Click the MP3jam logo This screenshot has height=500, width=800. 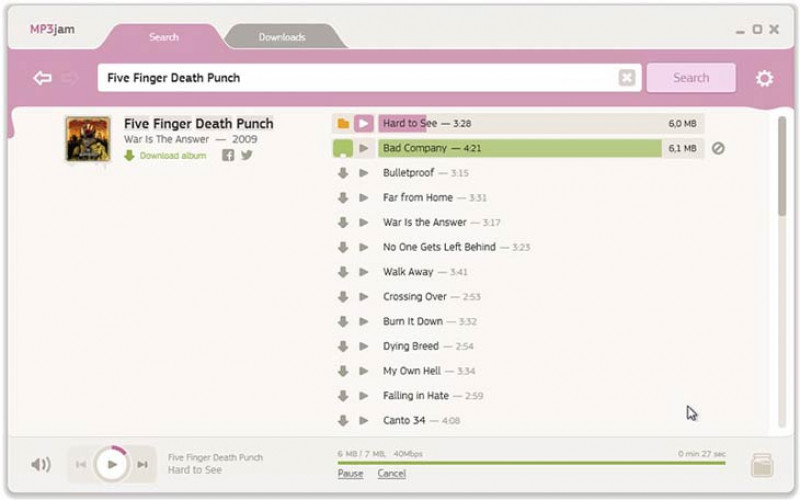pos(52,29)
